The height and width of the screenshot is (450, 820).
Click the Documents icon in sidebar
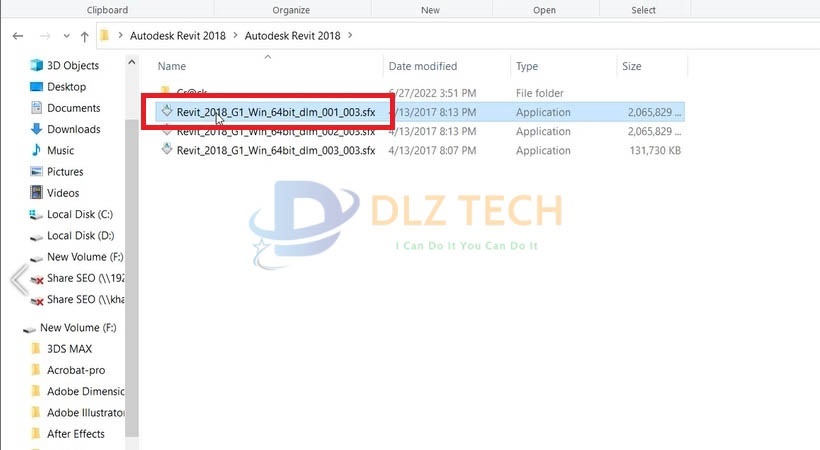(x=36, y=108)
